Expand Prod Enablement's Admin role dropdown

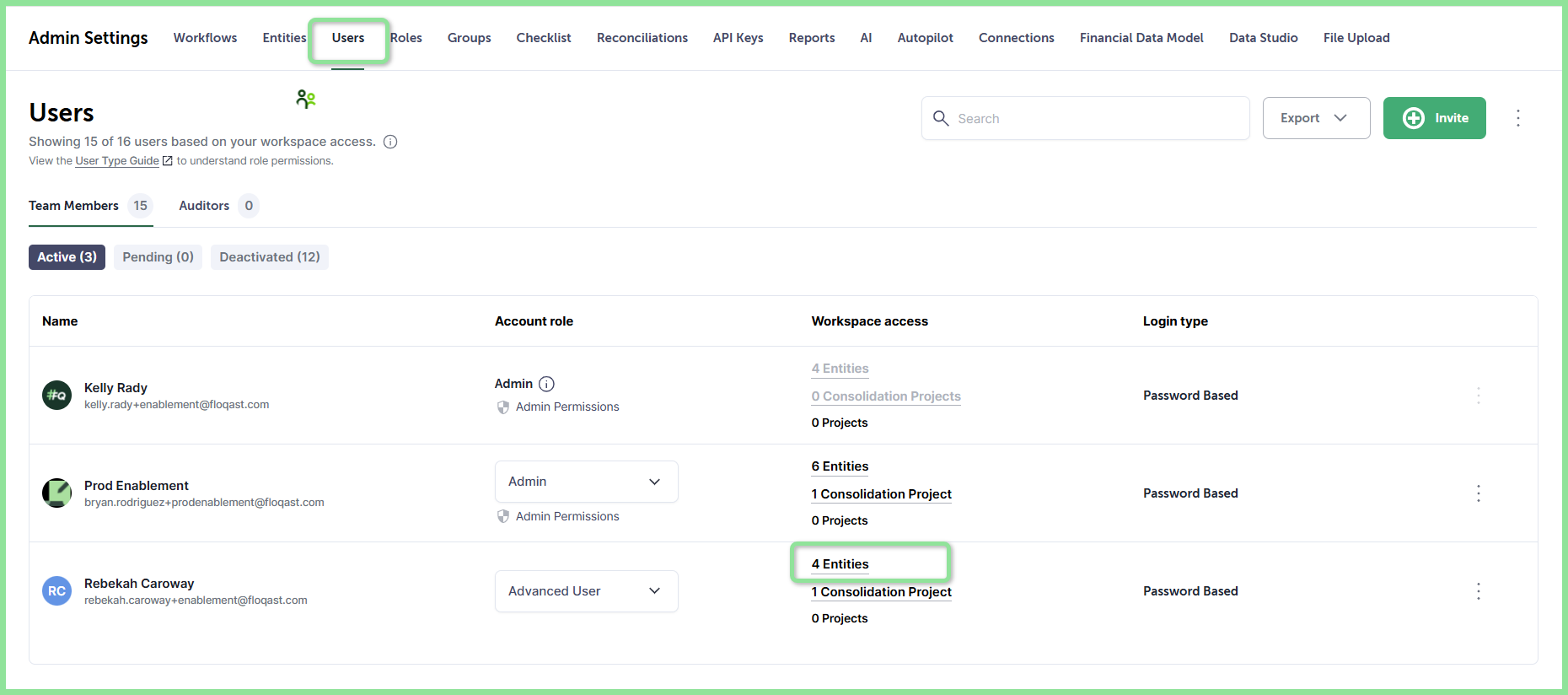click(587, 482)
